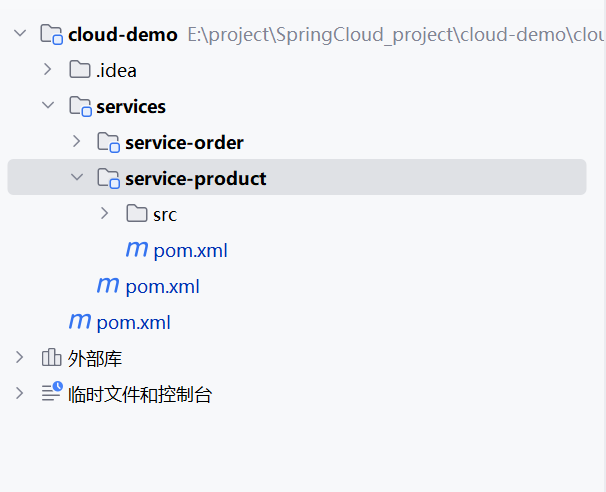The width and height of the screenshot is (606, 492).
Task: Click the scratches and consoles (临时文件和控制台) icon
Action: 52,394
